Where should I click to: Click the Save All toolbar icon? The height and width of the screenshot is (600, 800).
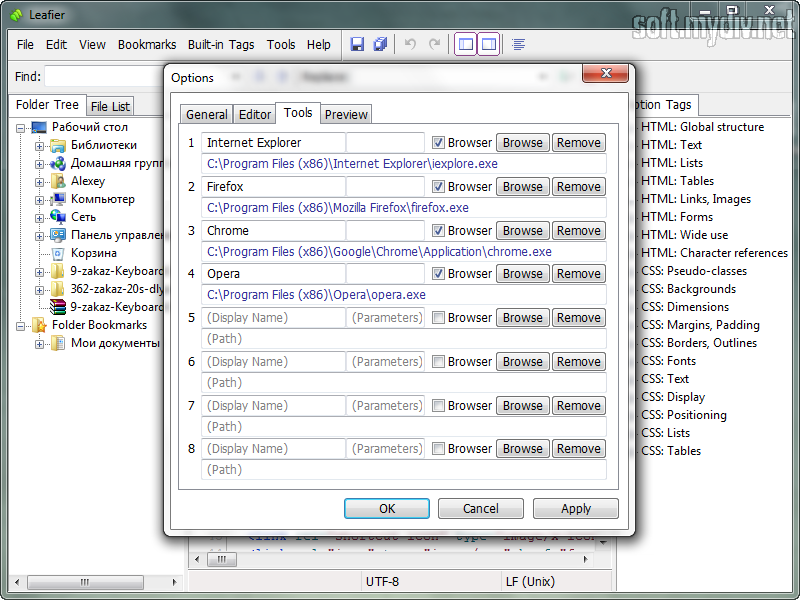(380, 44)
